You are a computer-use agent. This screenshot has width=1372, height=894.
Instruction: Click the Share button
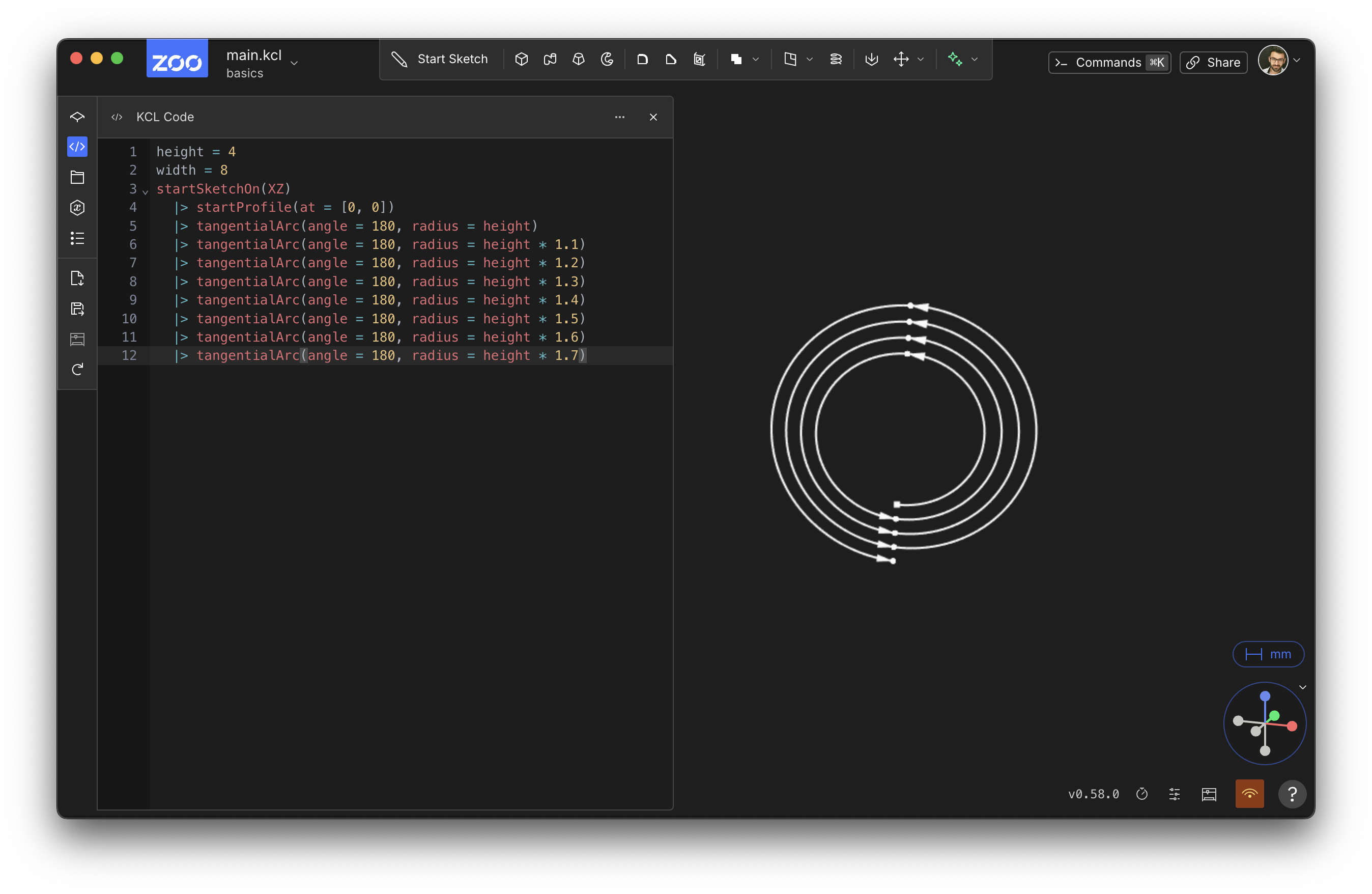pyautogui.click(x=1213, y=62)
